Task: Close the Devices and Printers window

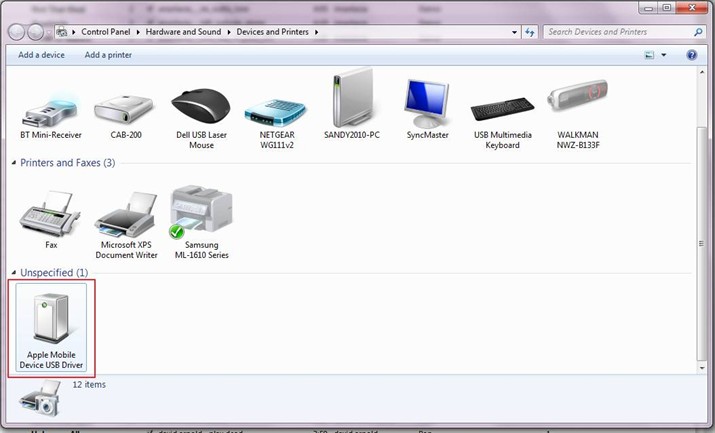Action: tap(691, 7)
